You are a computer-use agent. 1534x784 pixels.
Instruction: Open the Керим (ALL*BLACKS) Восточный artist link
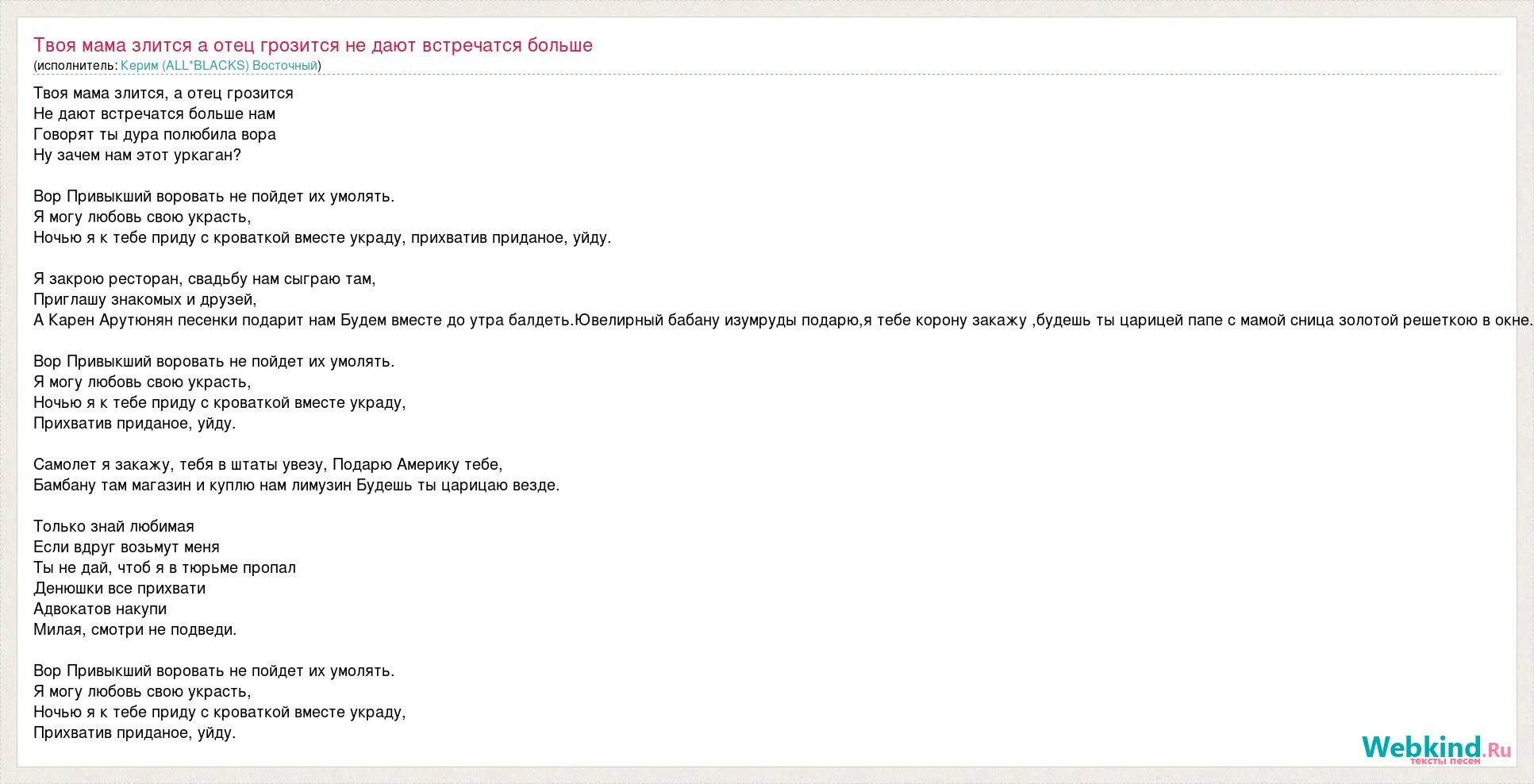[x=219, y=66]
